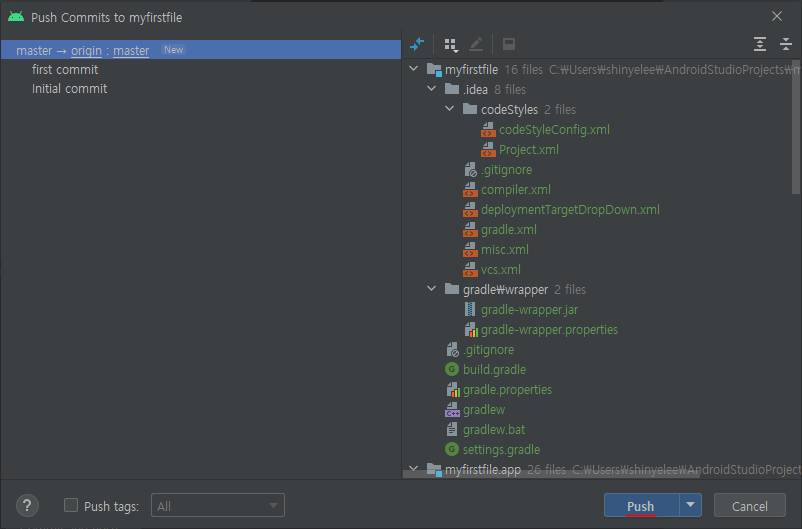The width and height of the screenshot is (802, 529).
Task: Click the help question mark button
Action: tap(28, 505)
